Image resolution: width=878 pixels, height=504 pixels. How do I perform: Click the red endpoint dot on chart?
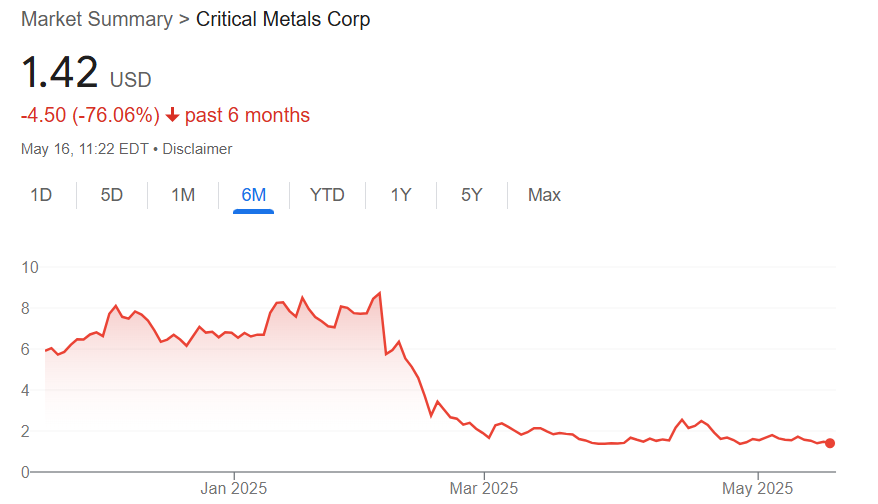pyautogui.click(x=830, y=443)
